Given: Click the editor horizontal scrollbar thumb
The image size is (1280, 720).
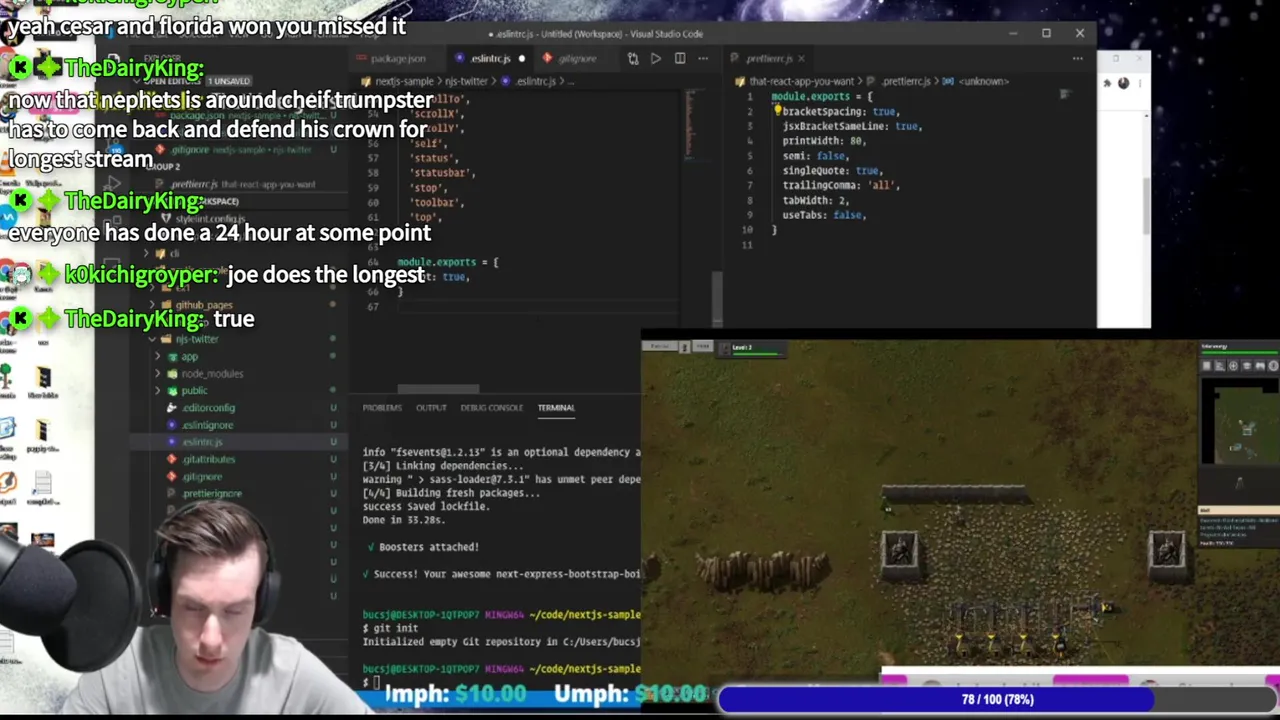Looking at the screenshot, I should pos(438,389).
